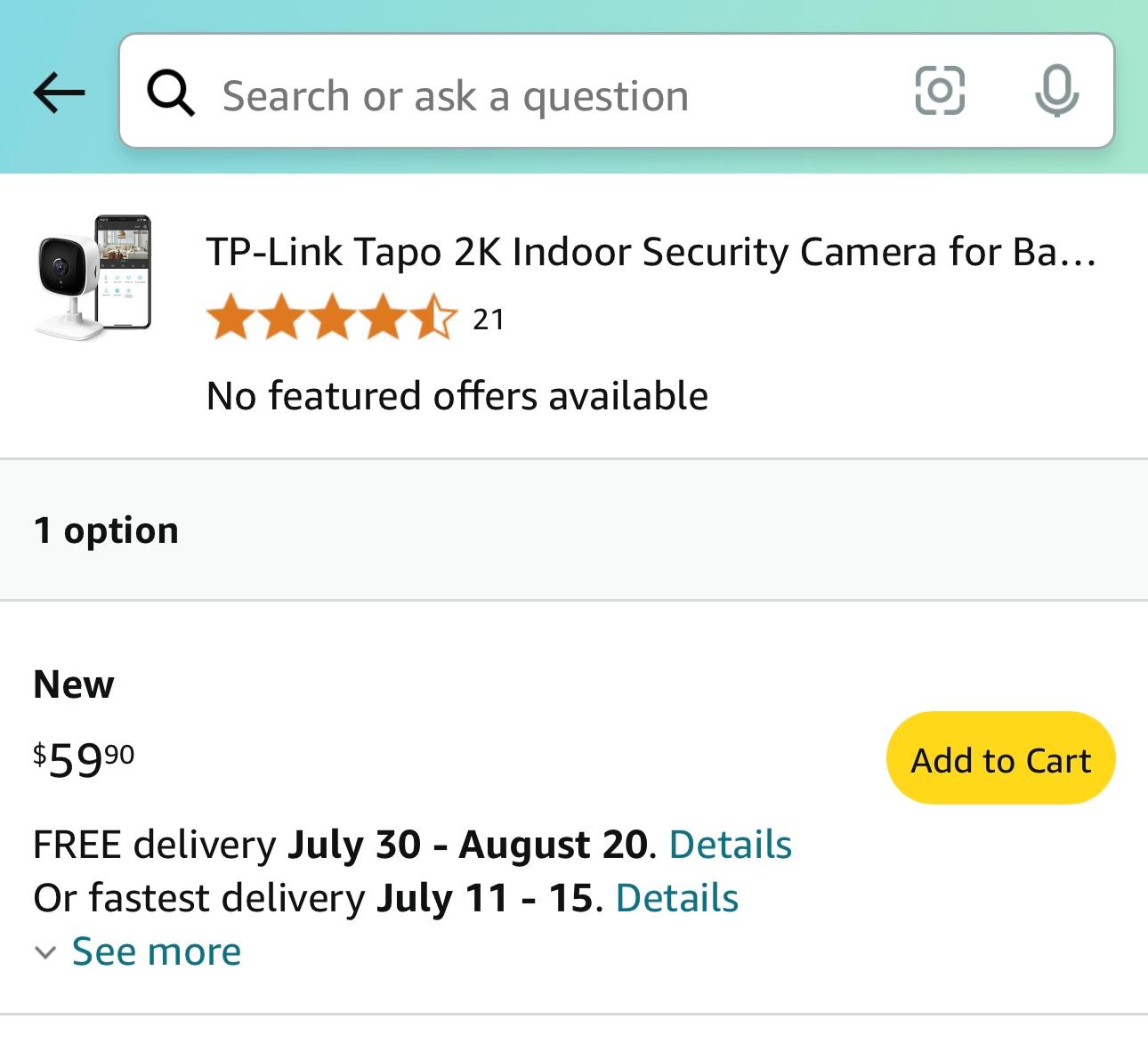Click the orange star rating
Viewport: 1148px width, 1044px height.
pyautogui.click(x=332, y=319)
